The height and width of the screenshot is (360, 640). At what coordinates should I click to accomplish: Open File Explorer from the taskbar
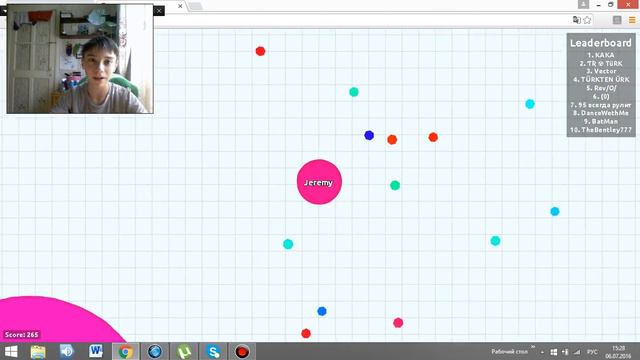click(38, 352)
